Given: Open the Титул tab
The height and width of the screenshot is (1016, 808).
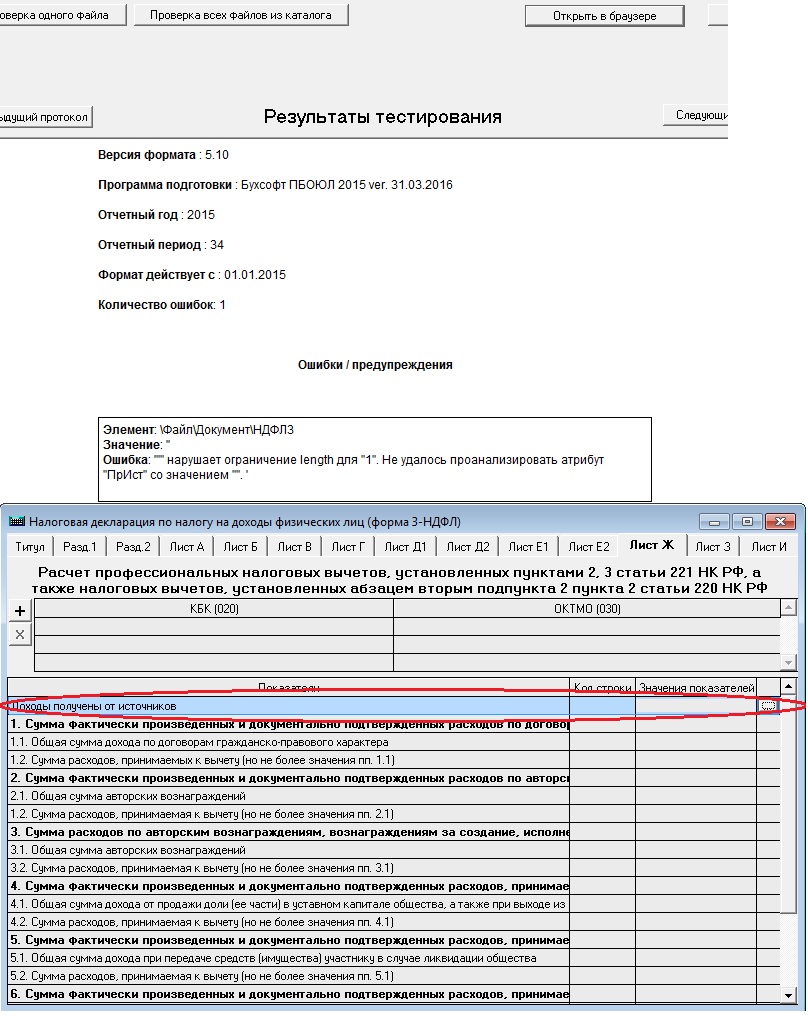Looking at the screenshot, I should point(30,546).
